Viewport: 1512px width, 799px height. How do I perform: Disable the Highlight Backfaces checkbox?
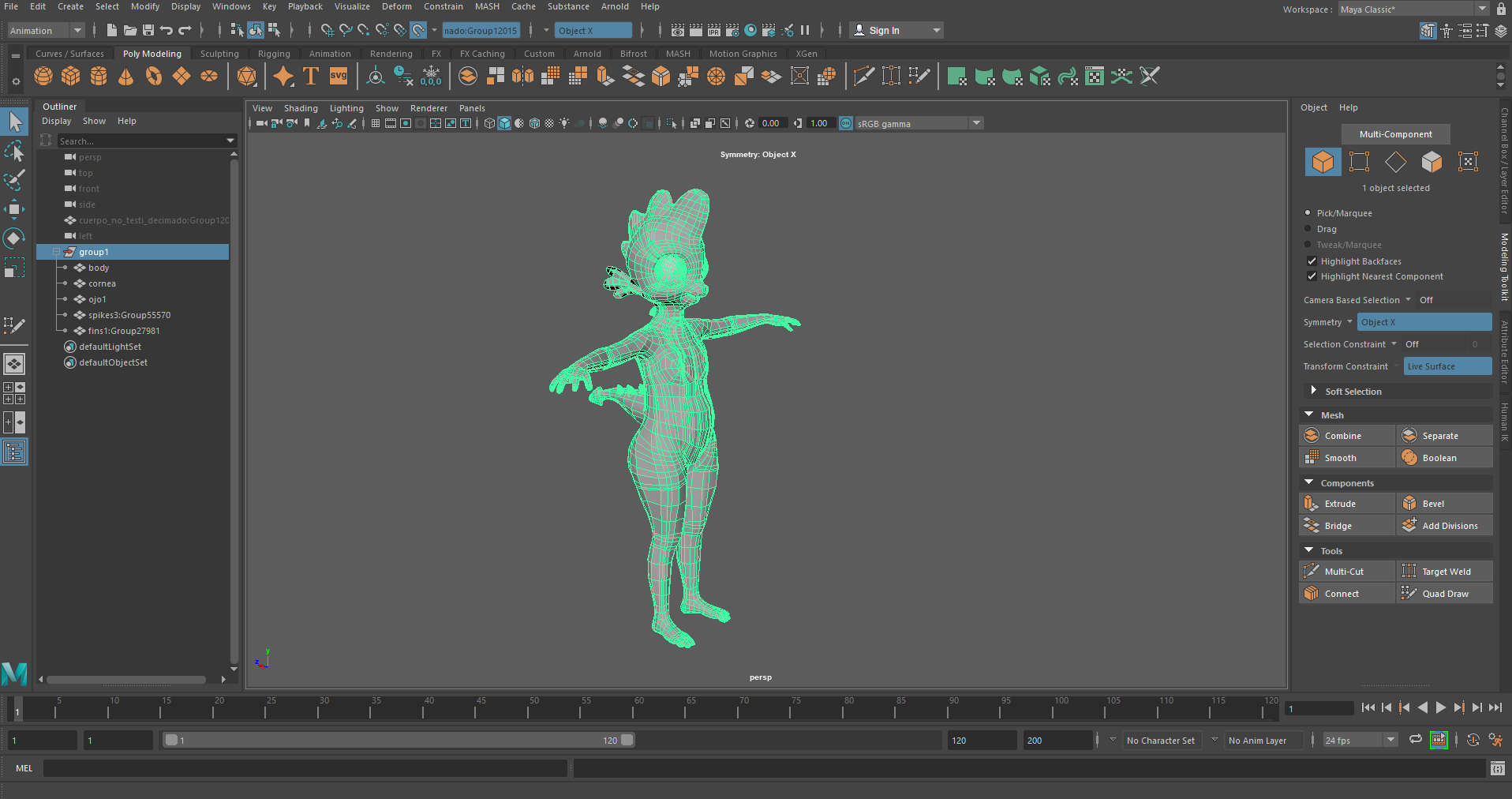(x=1312, y=261)
